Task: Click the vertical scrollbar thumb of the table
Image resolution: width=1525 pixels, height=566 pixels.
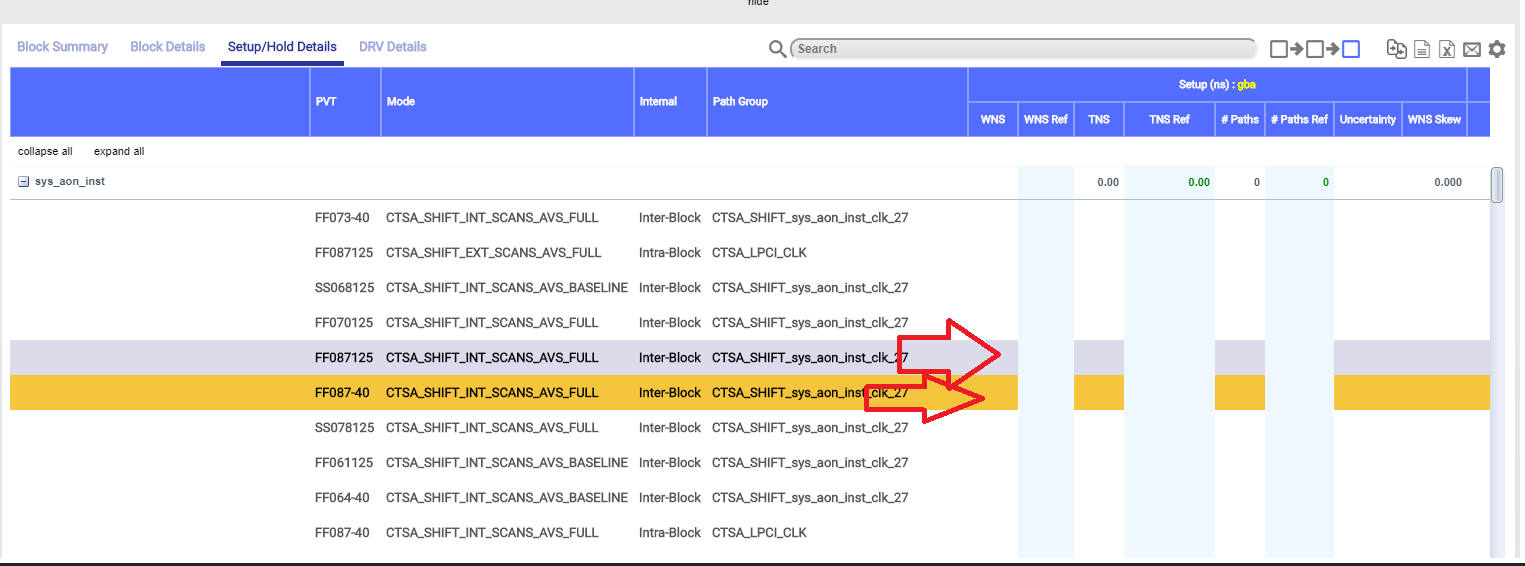Action: (1497, 185)
